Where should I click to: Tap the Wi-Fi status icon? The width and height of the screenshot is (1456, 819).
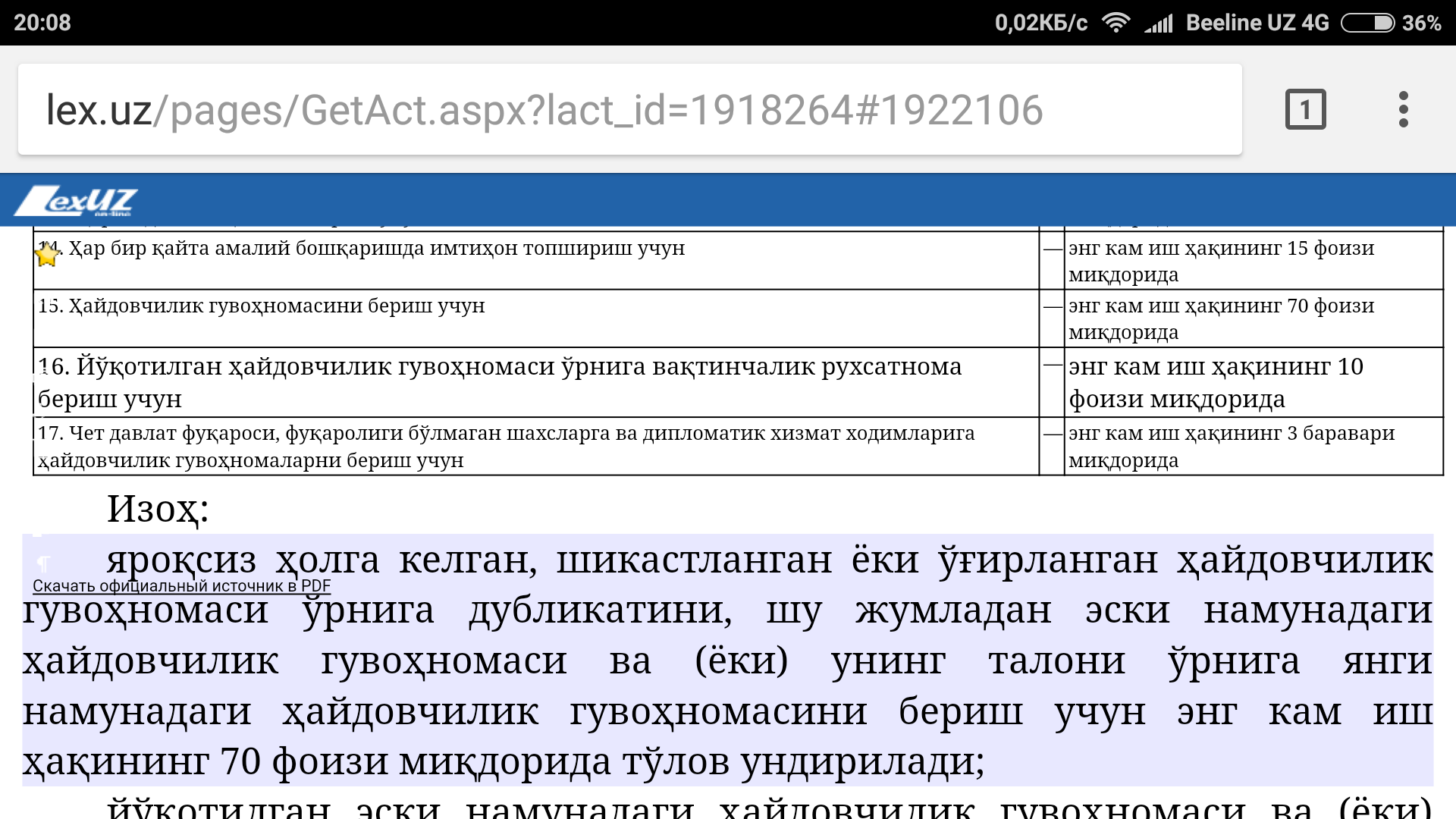click(1116, 23)
